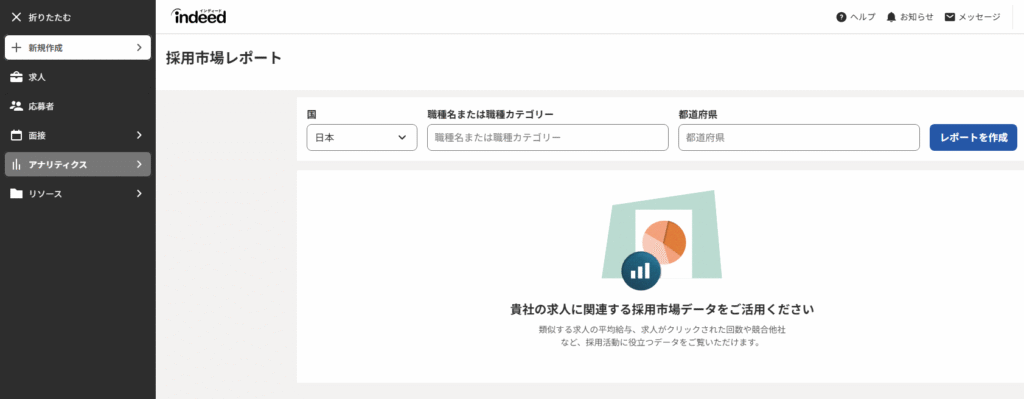Click the X collapse sidebar icon
Screen dimensions: 1024x399
(x=17, y=18)
